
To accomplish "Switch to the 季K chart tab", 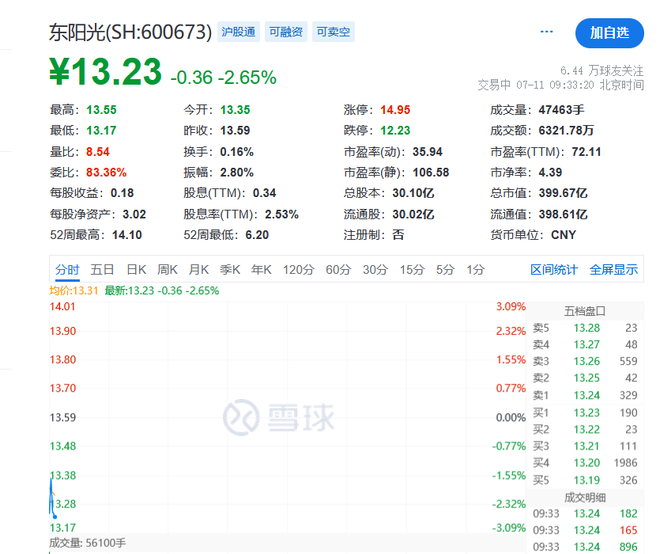I will (x=230, y=269).
